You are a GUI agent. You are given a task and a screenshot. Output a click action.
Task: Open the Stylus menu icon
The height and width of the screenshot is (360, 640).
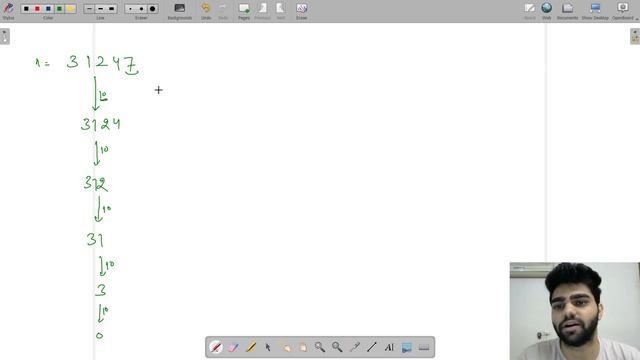pos(8,10)
